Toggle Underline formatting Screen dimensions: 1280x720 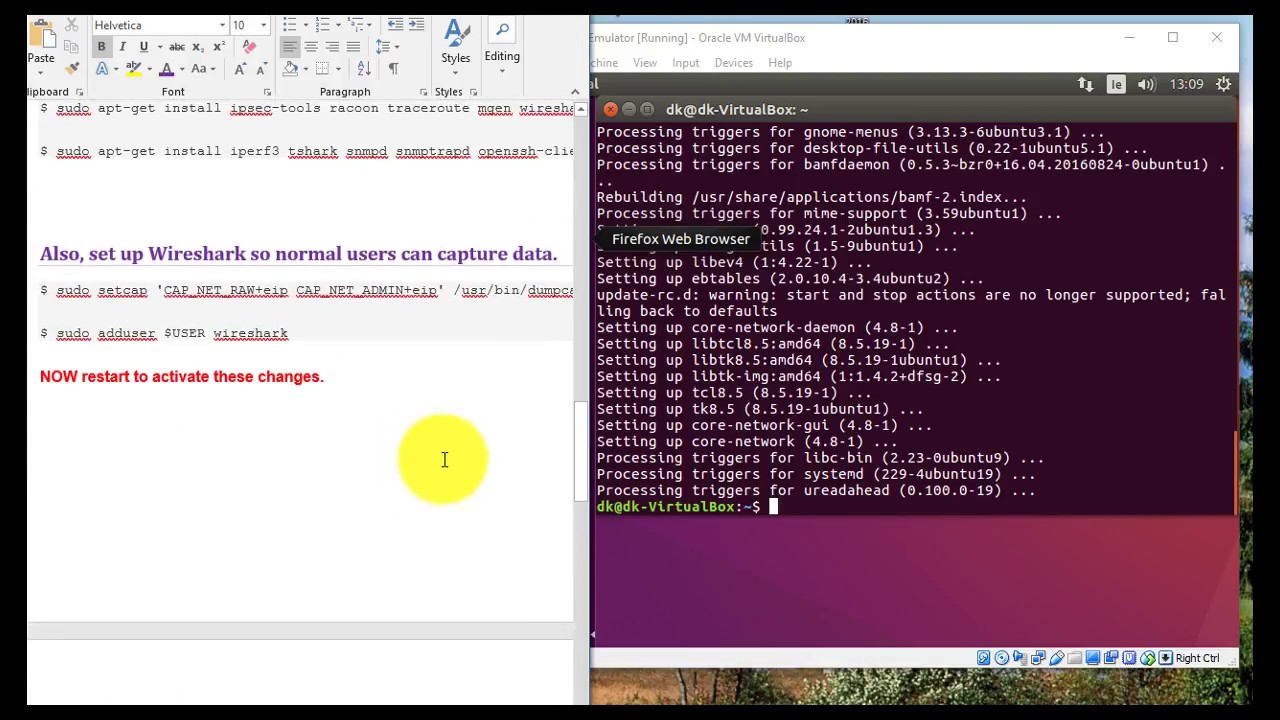[143, 47]
